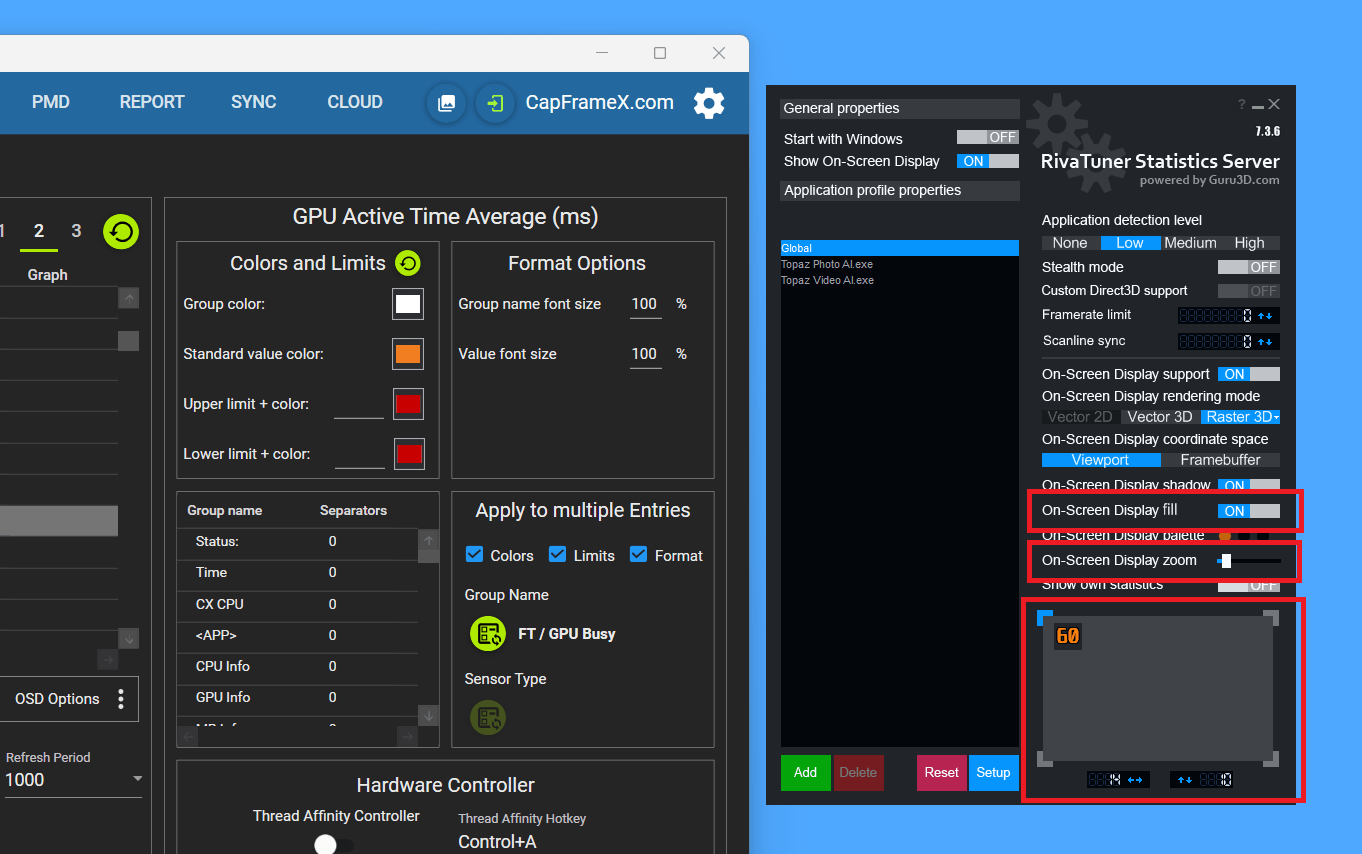This screenshot has height=854, width=1362.
Task: Open the Standard value color orange swatch
Action: (x=408, y=354)
